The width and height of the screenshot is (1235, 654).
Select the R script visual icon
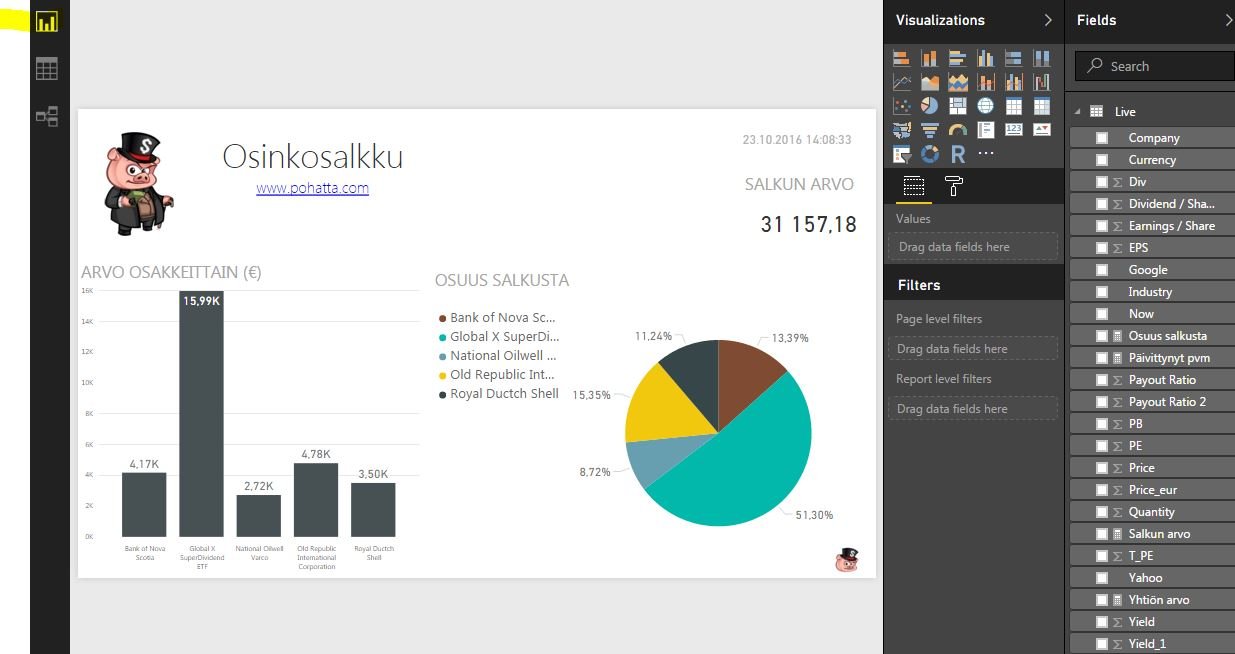tap(958, 153)
